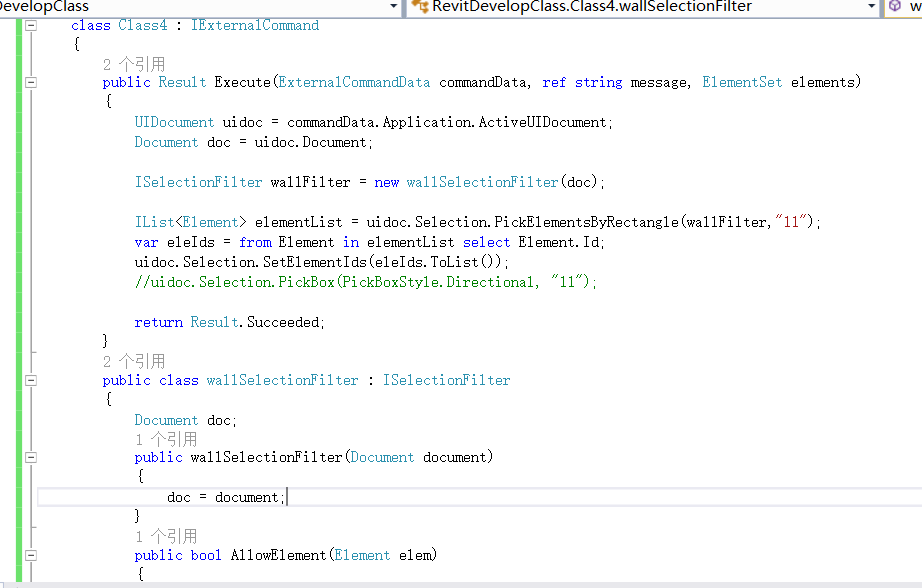Click the "11" string in PickElementsByRectangle

[791, 222]
